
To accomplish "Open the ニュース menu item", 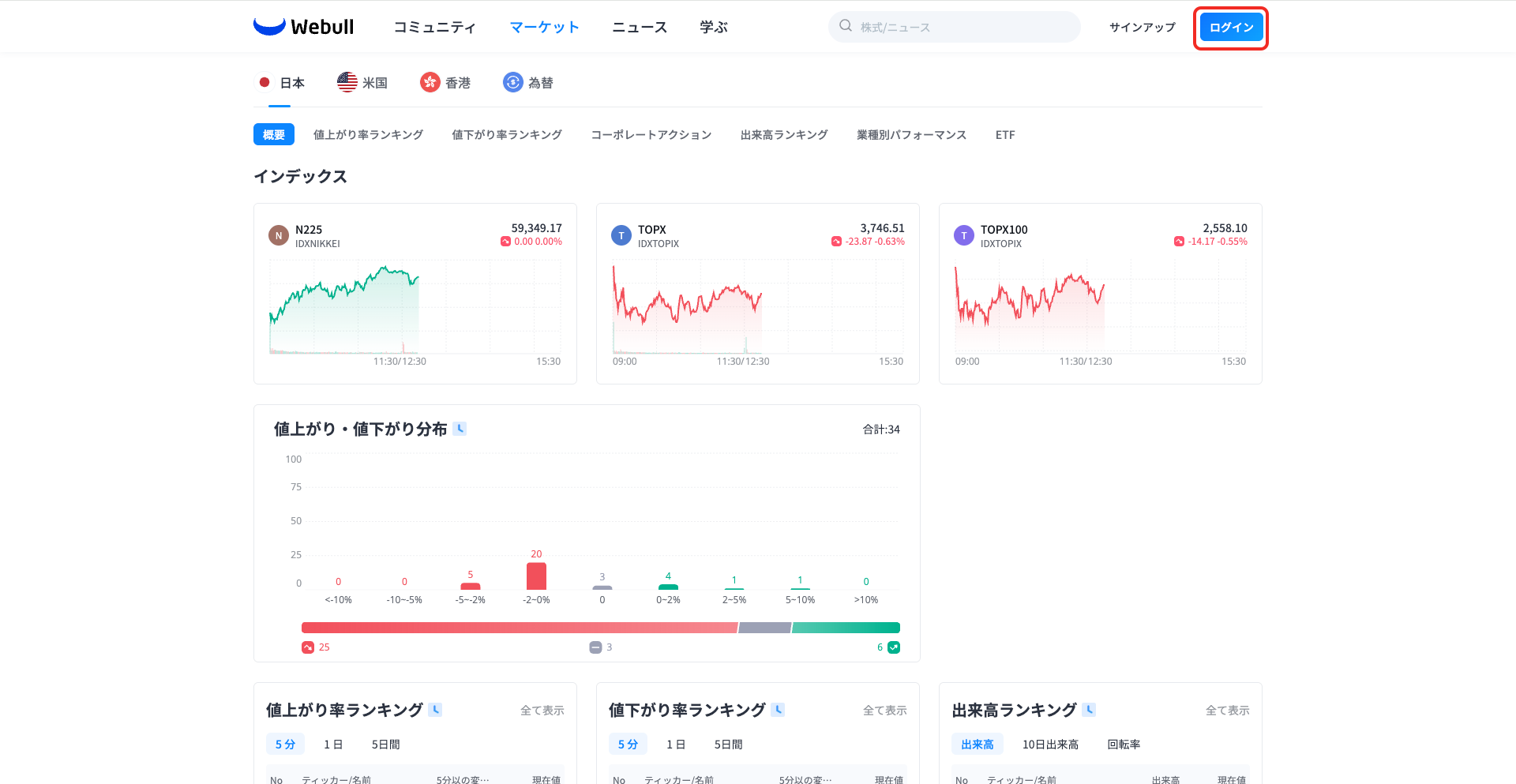I will click(x=640, y=27).
